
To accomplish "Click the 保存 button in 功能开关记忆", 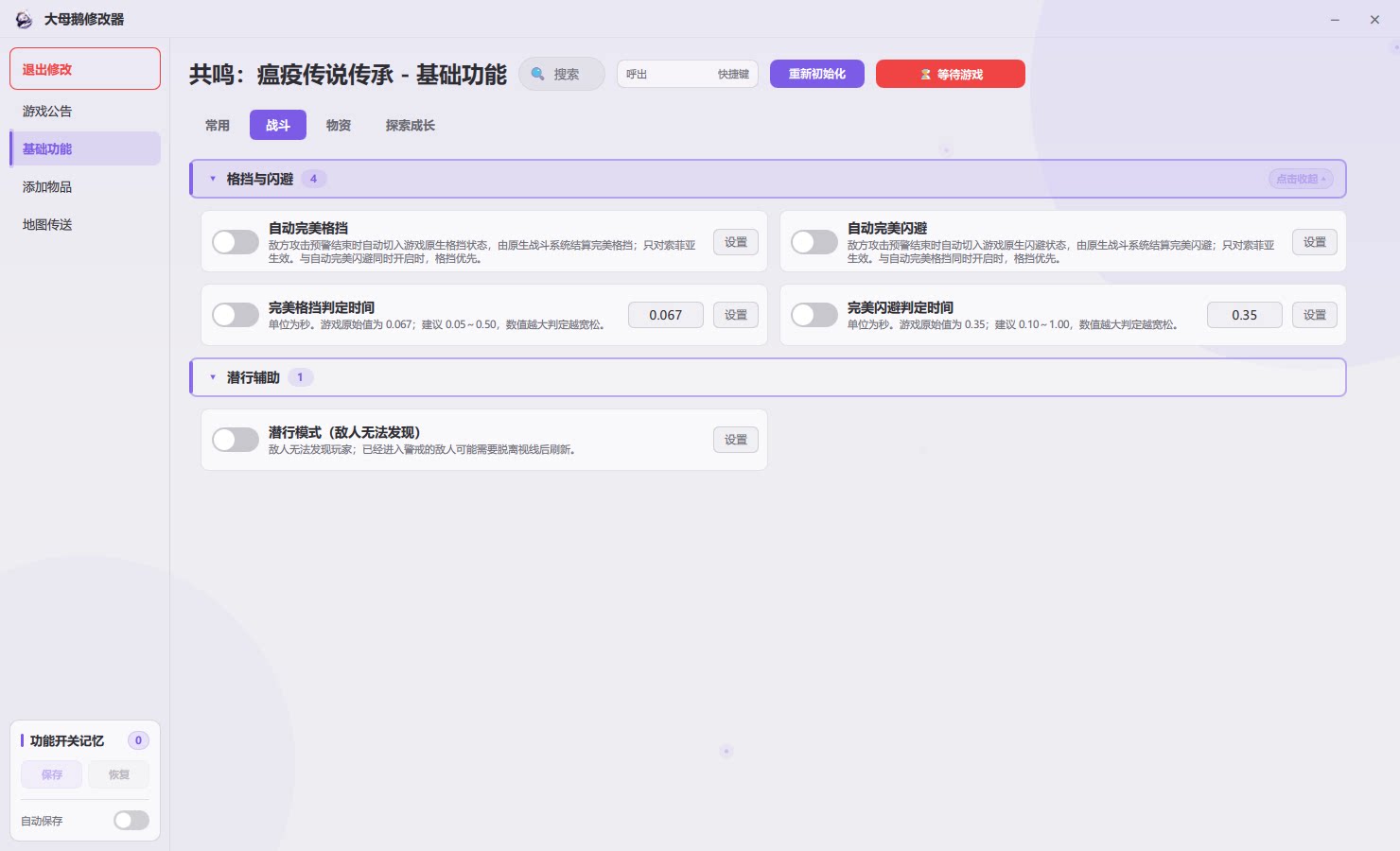I will pos(52,774).
